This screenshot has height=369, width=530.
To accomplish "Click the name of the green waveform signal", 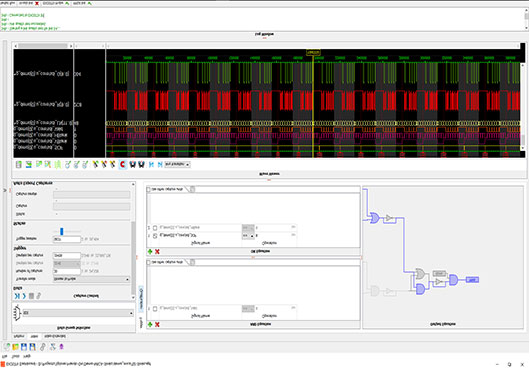I will point(42,74).
